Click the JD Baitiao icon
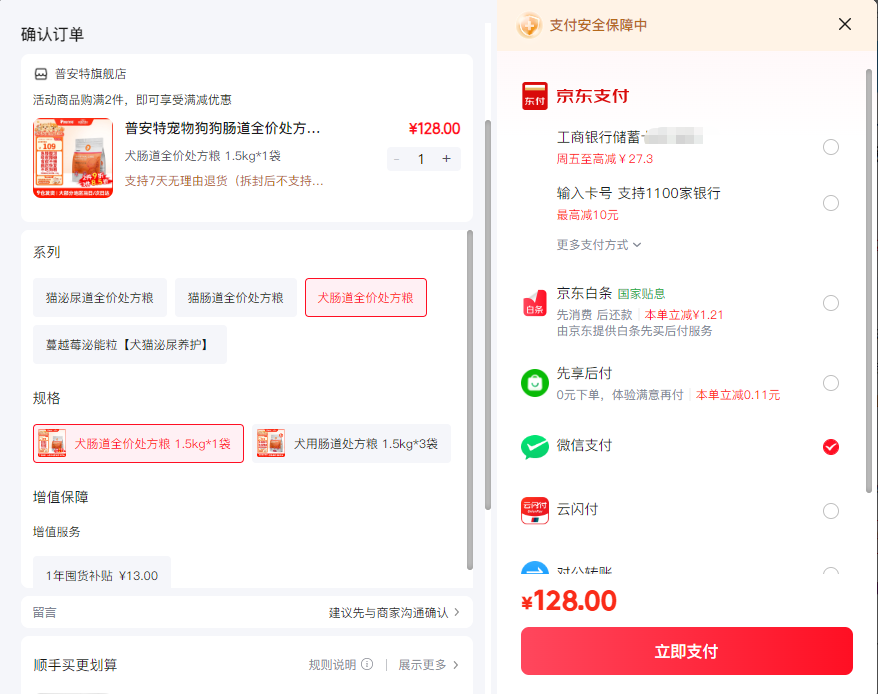The image size is (878, 694). click(x=535, y=302)
